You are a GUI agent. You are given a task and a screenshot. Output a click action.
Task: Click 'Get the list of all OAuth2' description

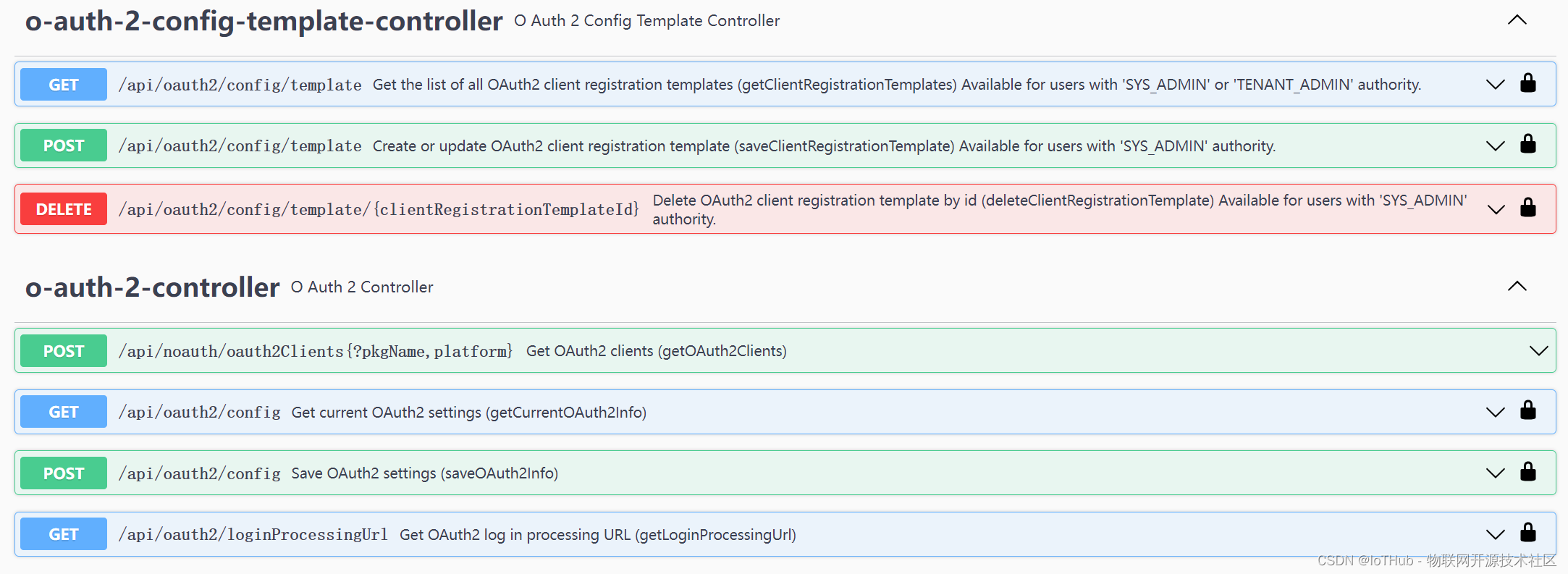pyautogui.click(x=897, y=85)
